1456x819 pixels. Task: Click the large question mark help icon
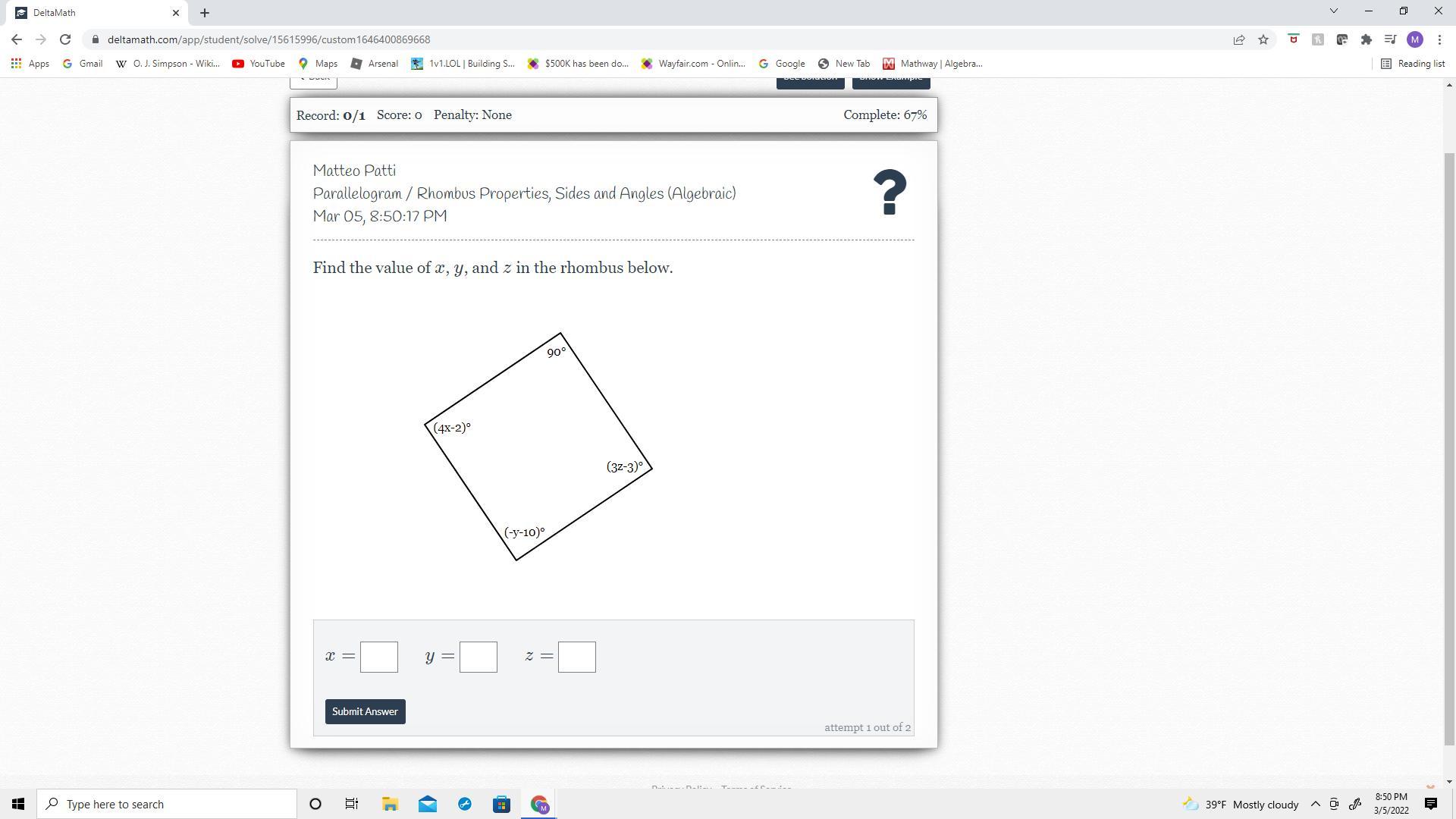click(890, 192)
